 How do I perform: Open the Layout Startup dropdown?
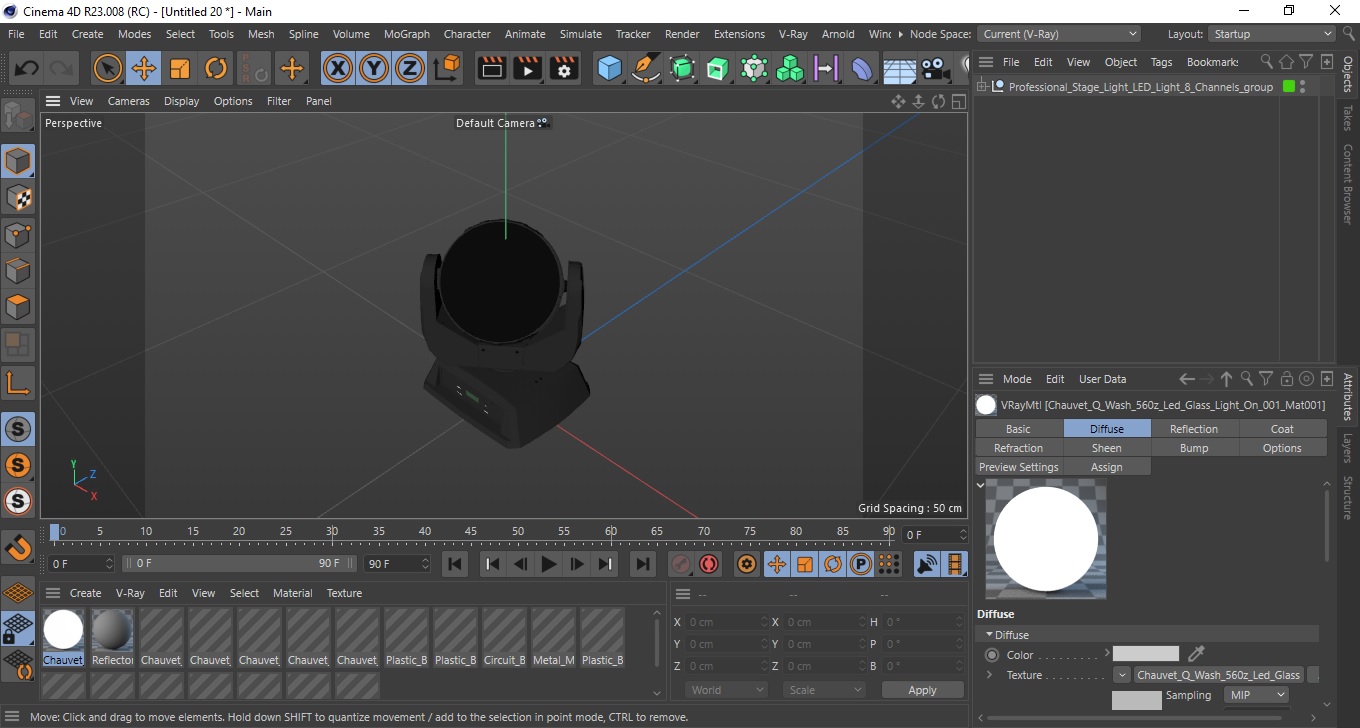pyautogui.click(x=1271, y=34)
